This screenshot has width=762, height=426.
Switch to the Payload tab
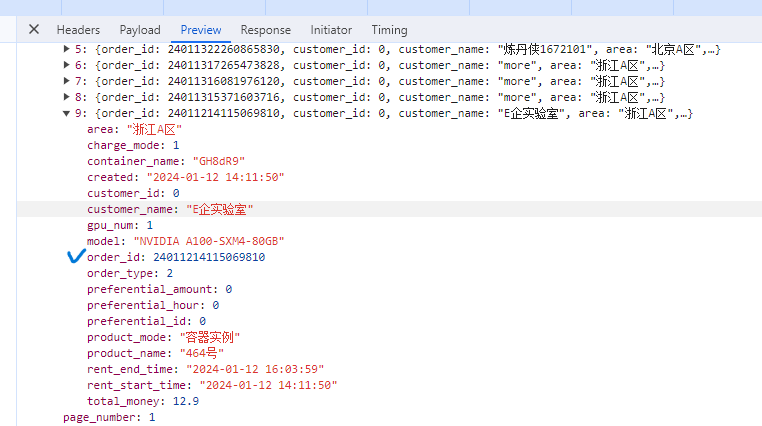coord(140,30)
